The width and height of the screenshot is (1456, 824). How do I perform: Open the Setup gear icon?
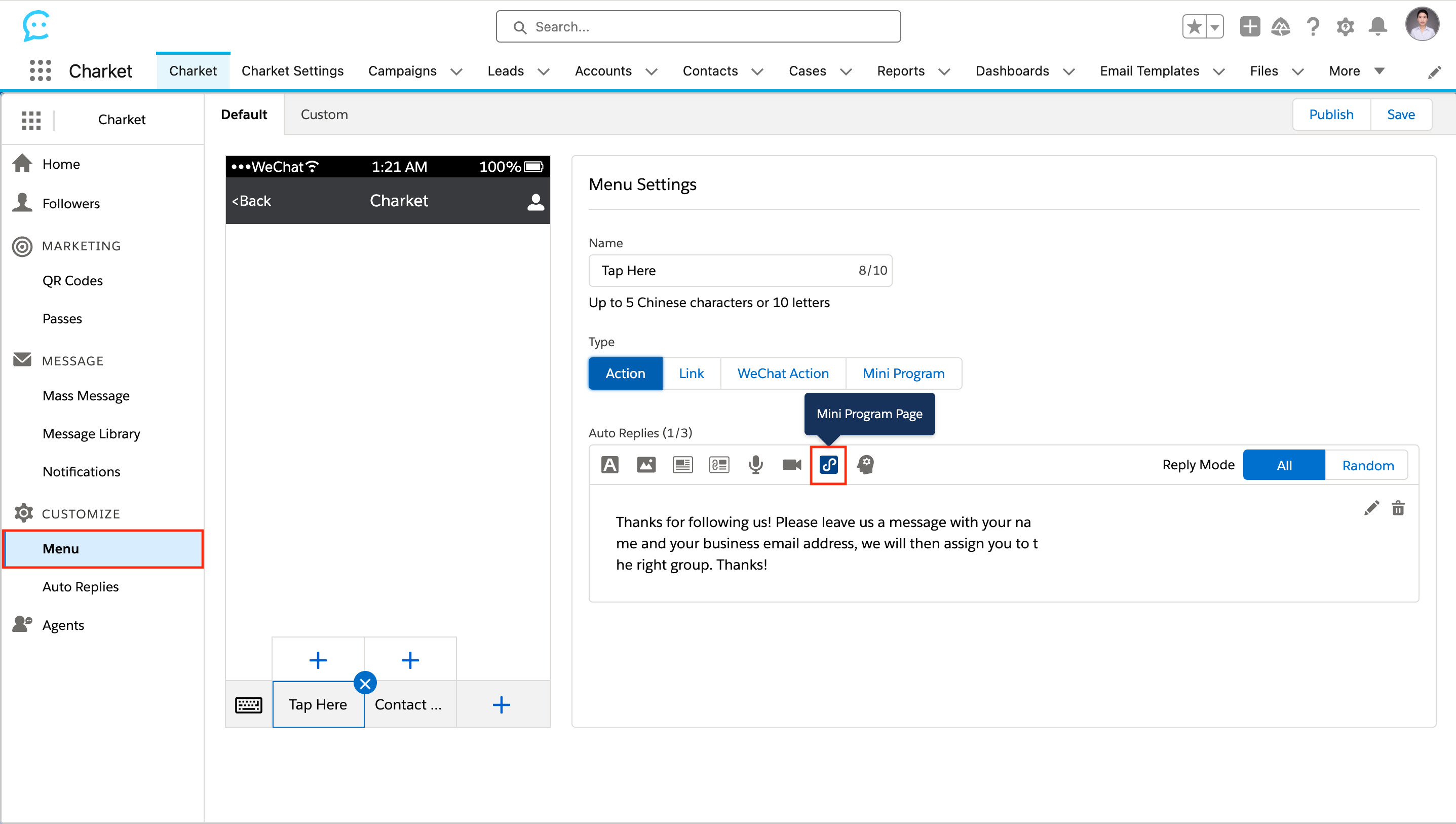point(1345,26)
